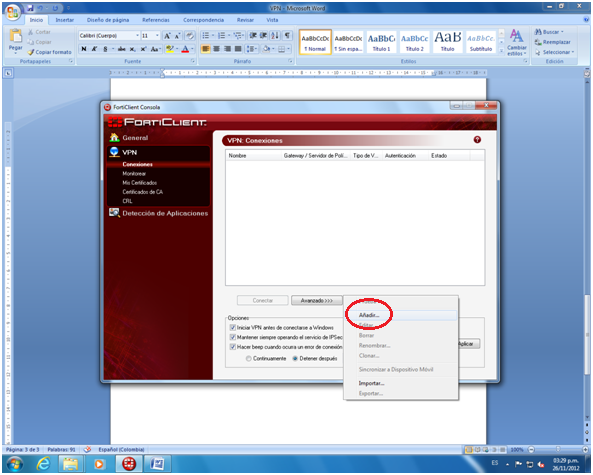Choose Añadir... in the context menu
593x475 pixels.
tap(401, 315)
